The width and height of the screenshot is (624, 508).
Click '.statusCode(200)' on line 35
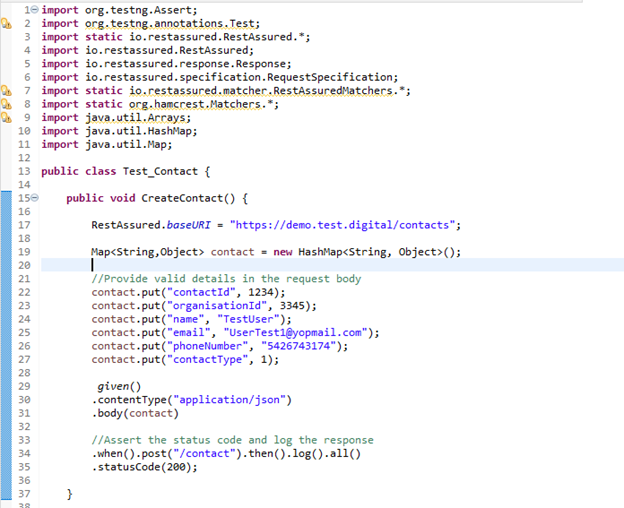pyautogui.click(x=141, y=467)
